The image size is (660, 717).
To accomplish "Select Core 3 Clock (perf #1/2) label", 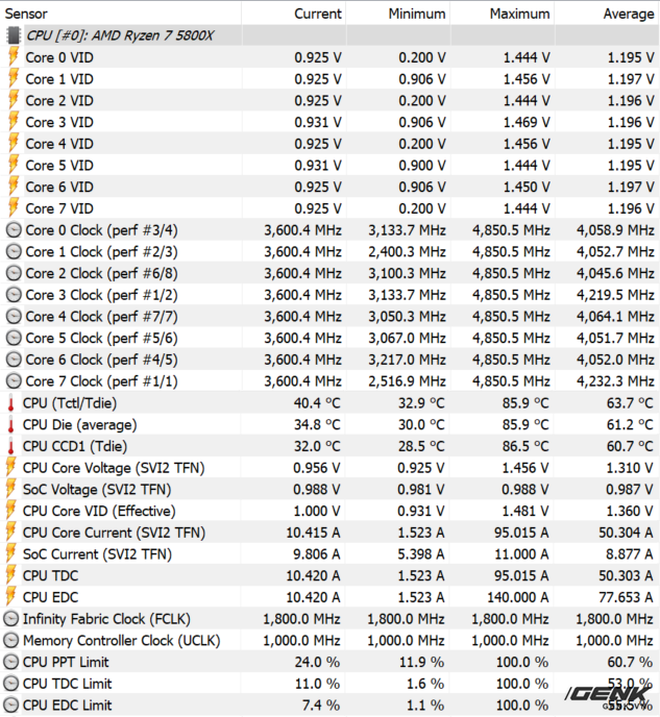I will (102, 295).
